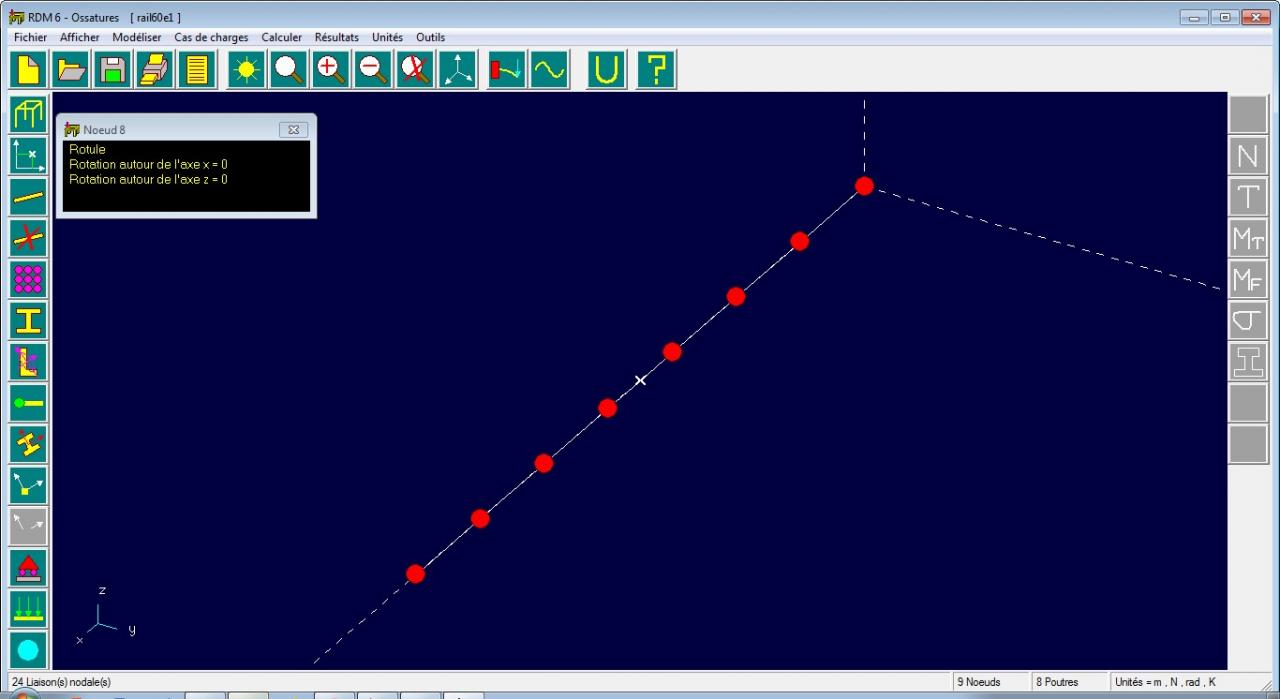
Task: Zoom in with the plus magnifier
Action: click(331, 69)
